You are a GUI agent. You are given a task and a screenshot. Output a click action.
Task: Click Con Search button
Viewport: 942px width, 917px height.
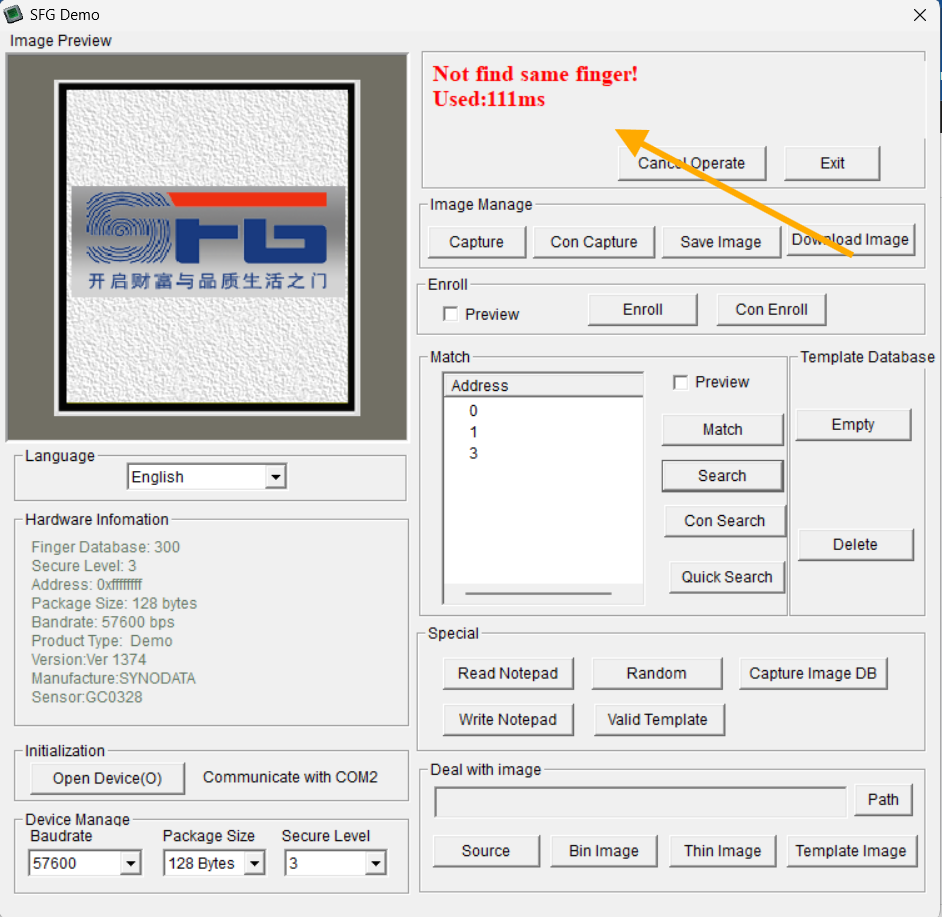click(x=725, y=521)
